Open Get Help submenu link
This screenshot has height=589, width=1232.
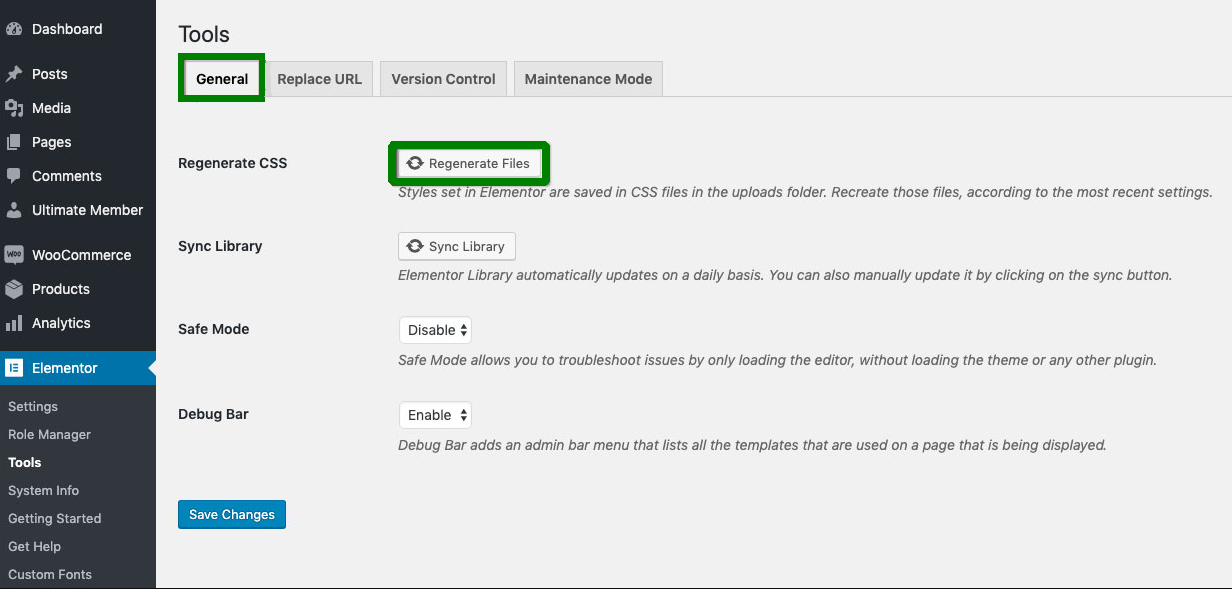click(34, 547)
